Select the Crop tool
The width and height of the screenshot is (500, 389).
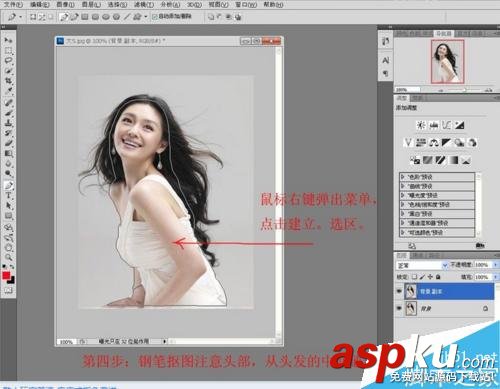[8, 81]
